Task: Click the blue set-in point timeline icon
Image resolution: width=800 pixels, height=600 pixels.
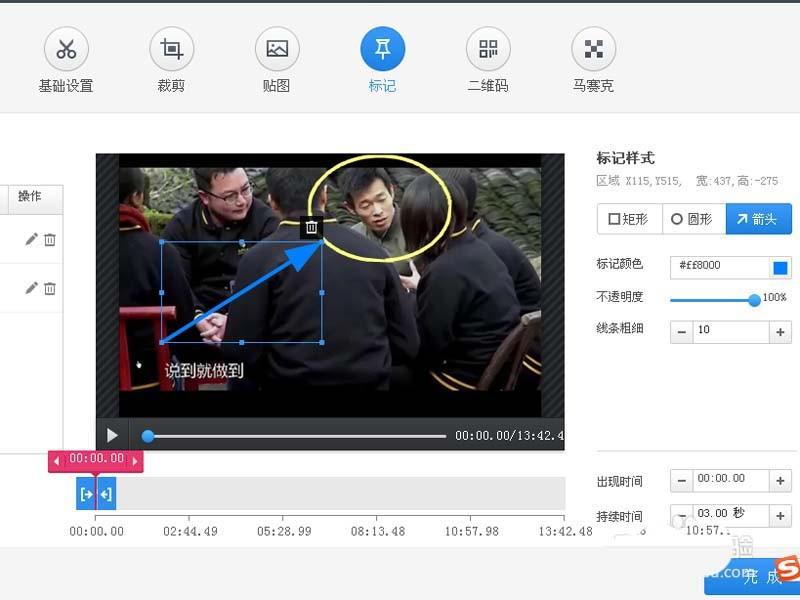Action: pos(86,493)
